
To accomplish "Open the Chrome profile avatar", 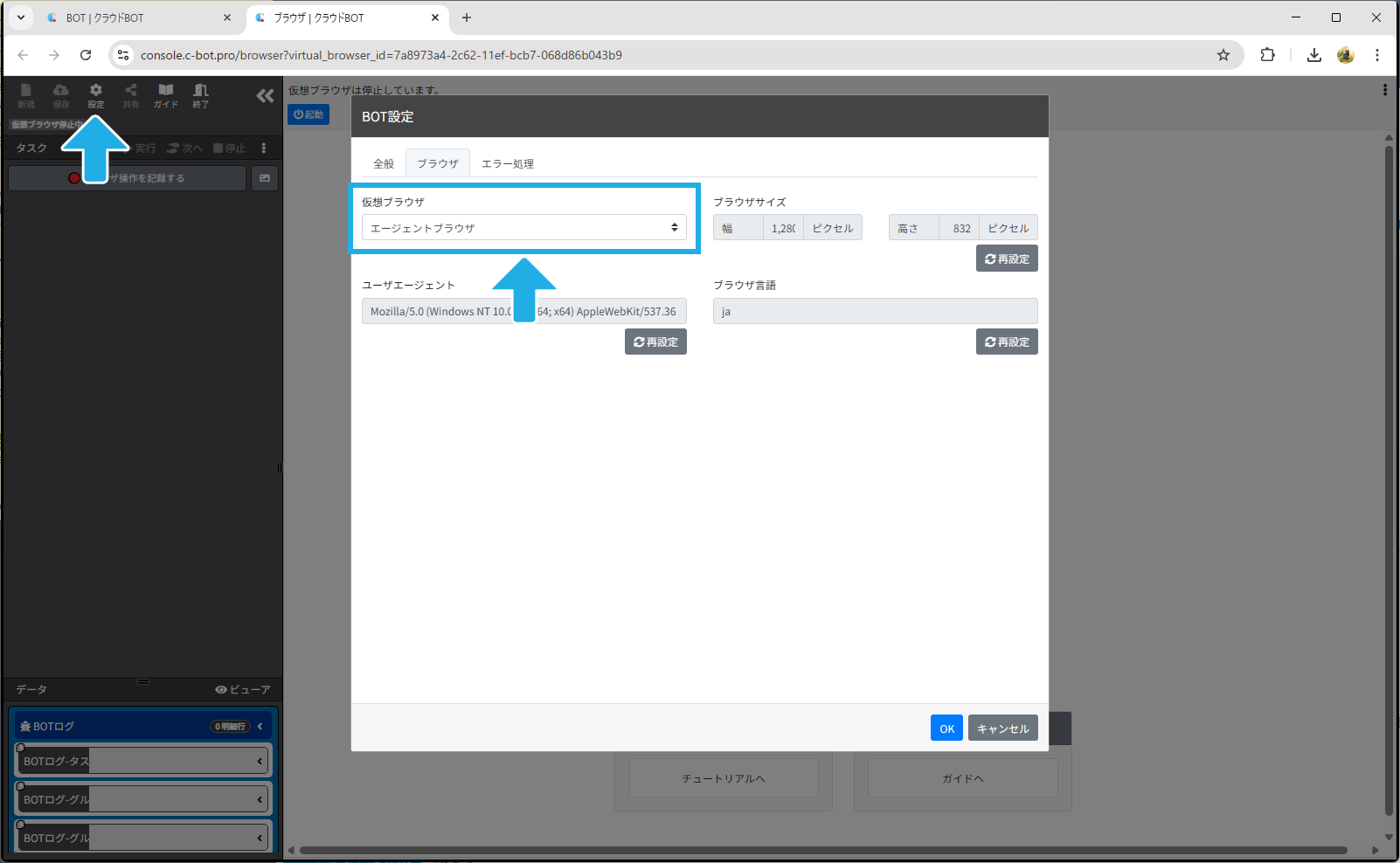I will (1346, 55).
